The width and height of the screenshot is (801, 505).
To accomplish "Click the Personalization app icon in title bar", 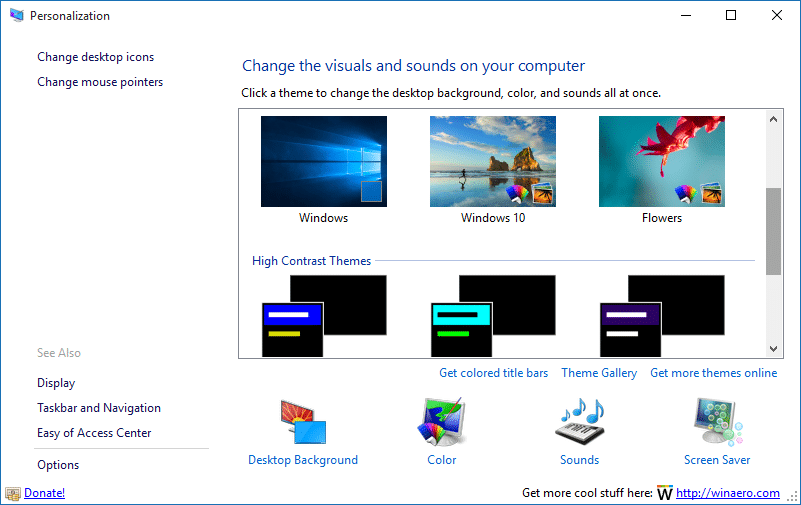I will (16, 15).
